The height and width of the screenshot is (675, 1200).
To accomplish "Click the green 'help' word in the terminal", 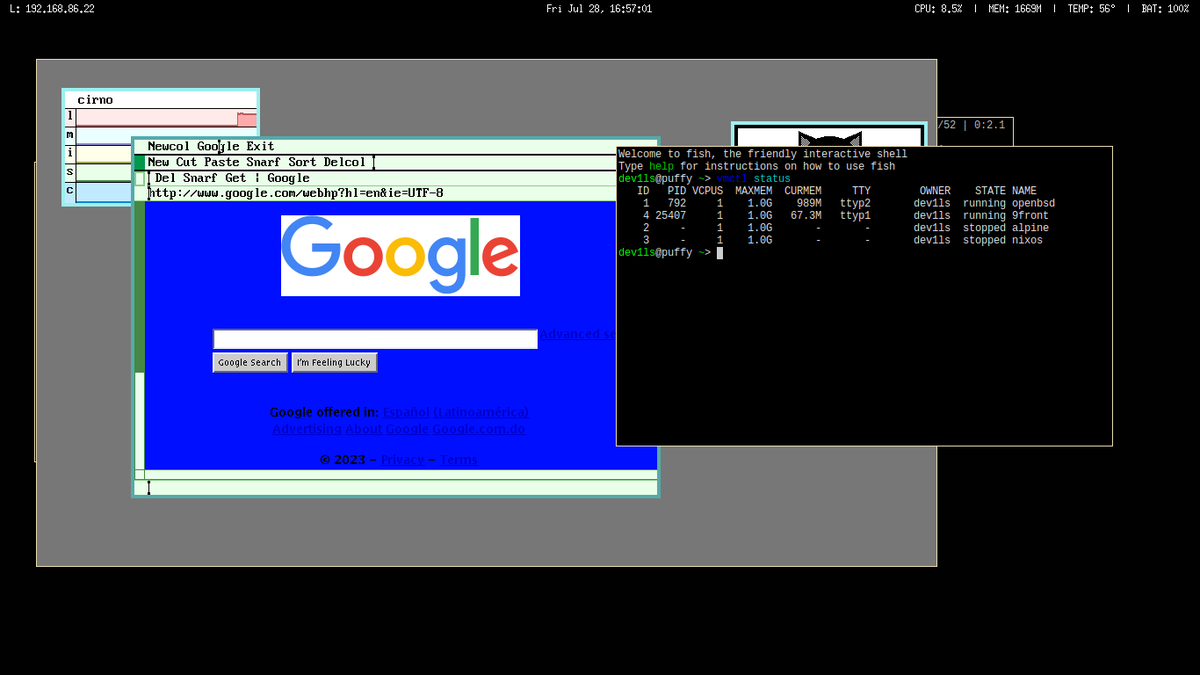I will (661, 166).
